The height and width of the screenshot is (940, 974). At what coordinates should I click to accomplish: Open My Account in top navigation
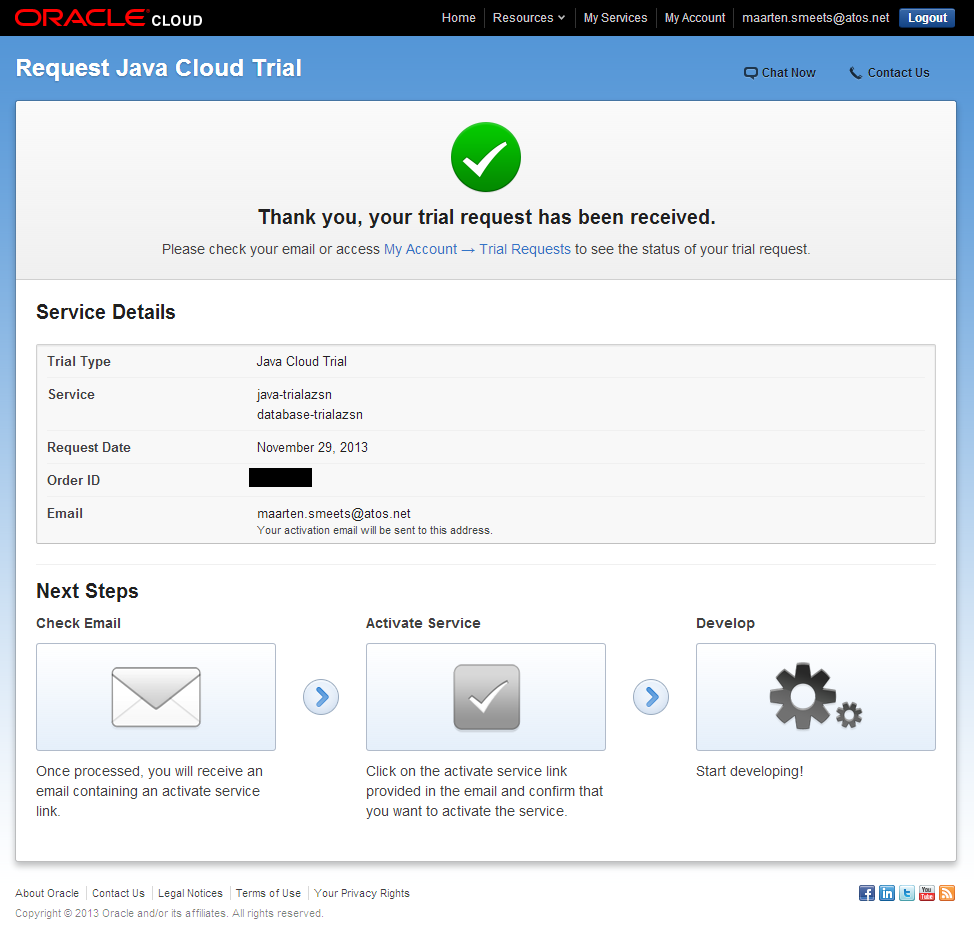pos(694,18)
